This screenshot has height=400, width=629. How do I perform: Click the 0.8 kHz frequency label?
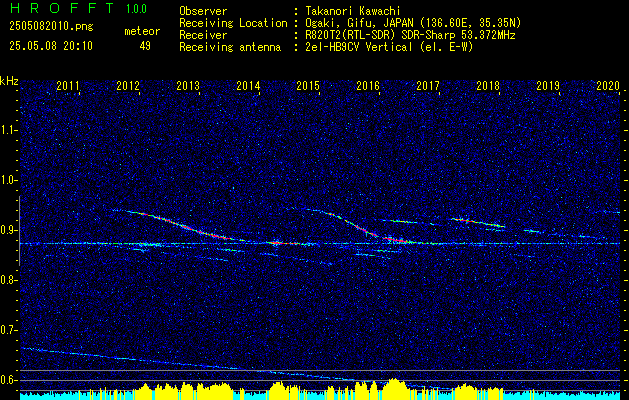click(x=8, y=280)
